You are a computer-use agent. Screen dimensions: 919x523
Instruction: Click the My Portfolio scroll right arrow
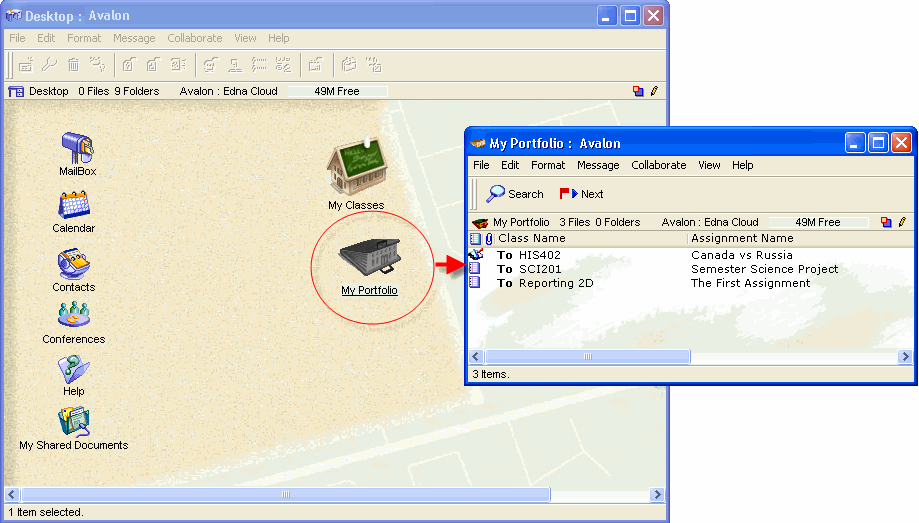906,356
